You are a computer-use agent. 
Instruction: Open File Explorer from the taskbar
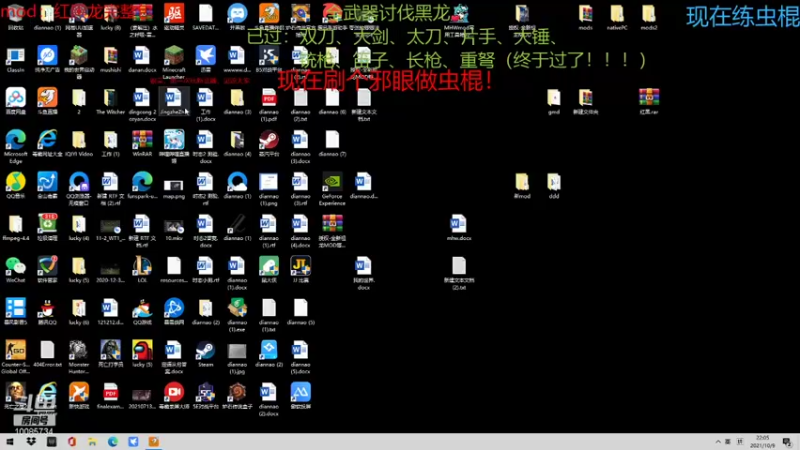point(92,442)
